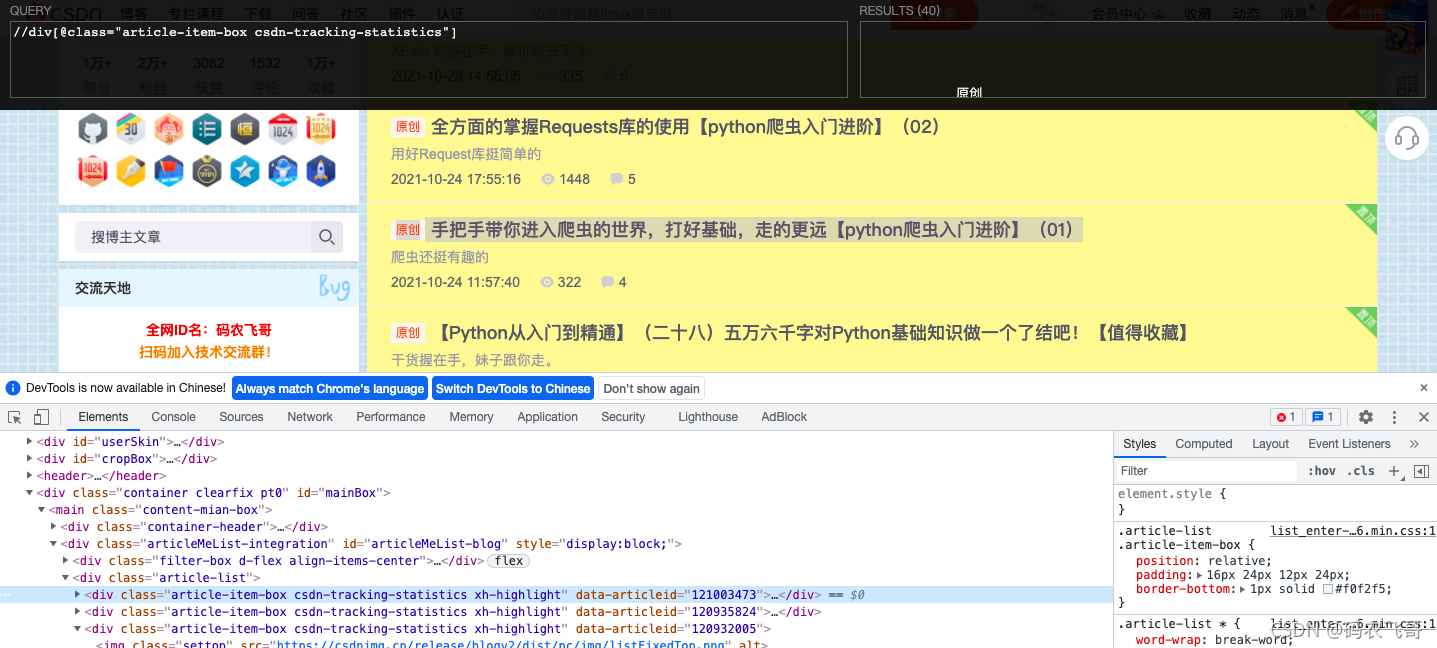The width and height of the screenshot is (1437, 648).
Task: Open the Requests库 article title link
Action: 686,127
